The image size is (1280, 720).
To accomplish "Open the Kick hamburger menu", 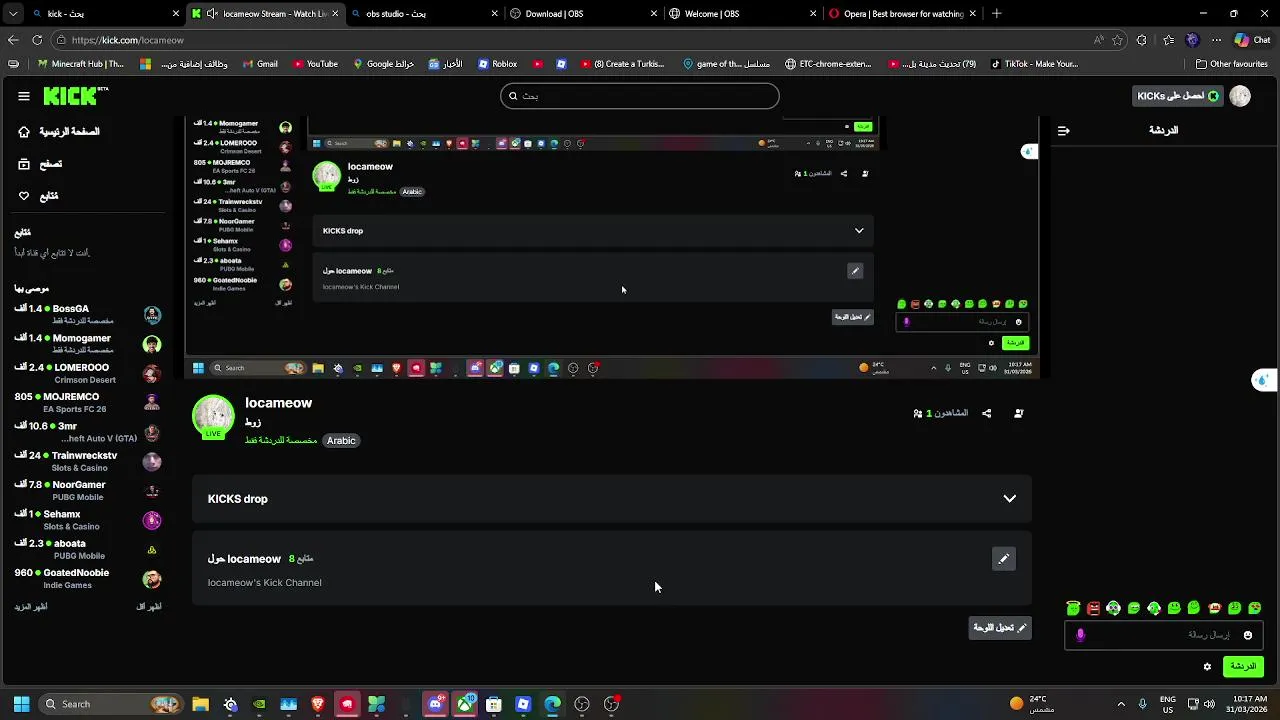I will pos(24,96).
